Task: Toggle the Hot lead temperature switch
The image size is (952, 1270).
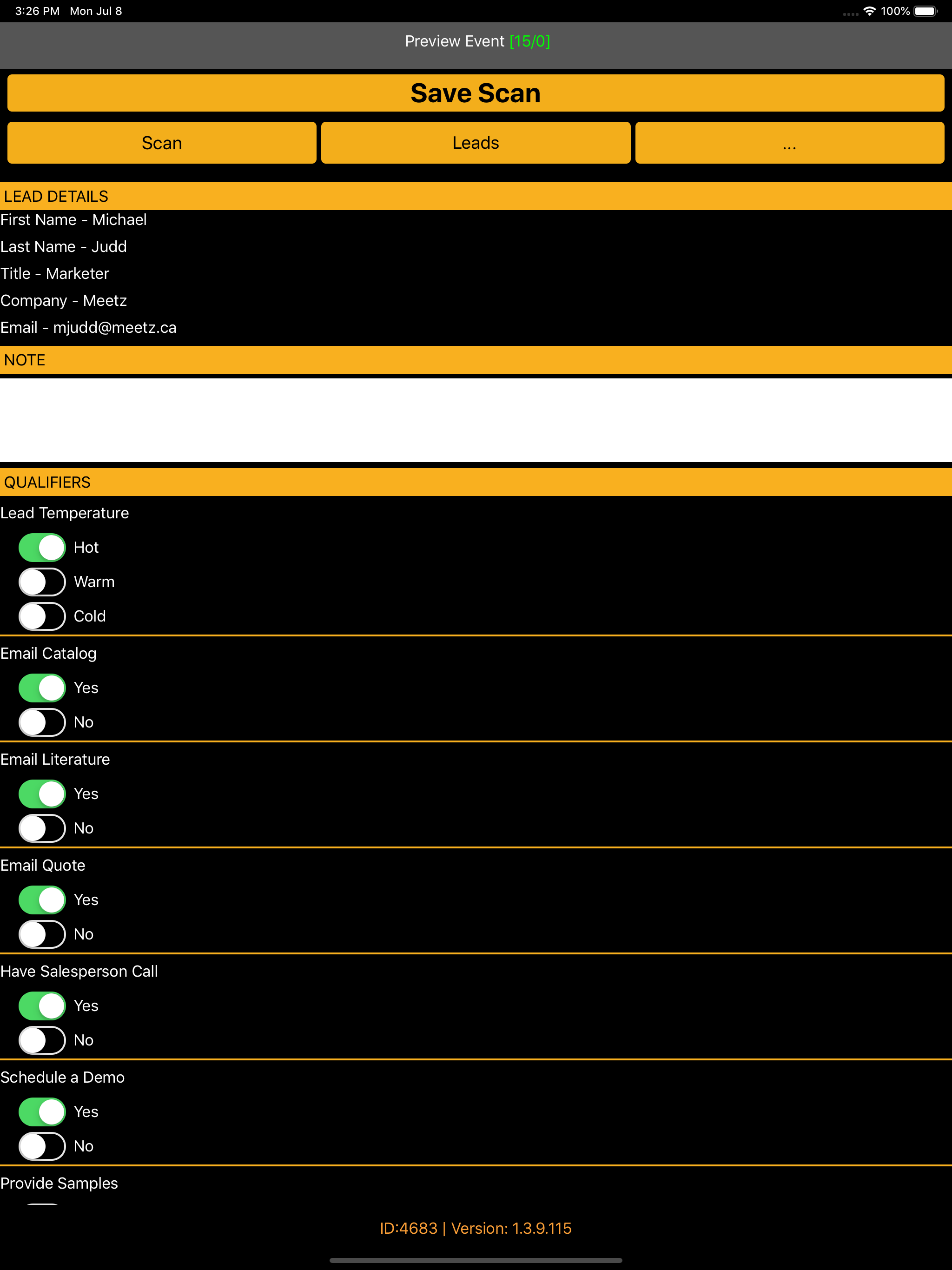Action: coord(42,548)
